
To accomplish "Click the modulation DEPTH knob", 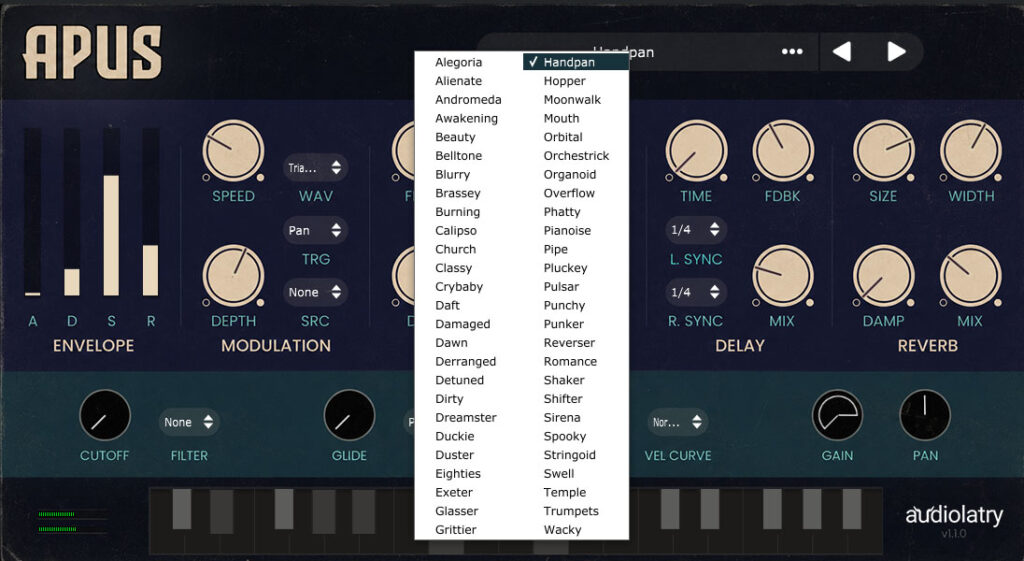I will tap(233, 276).
